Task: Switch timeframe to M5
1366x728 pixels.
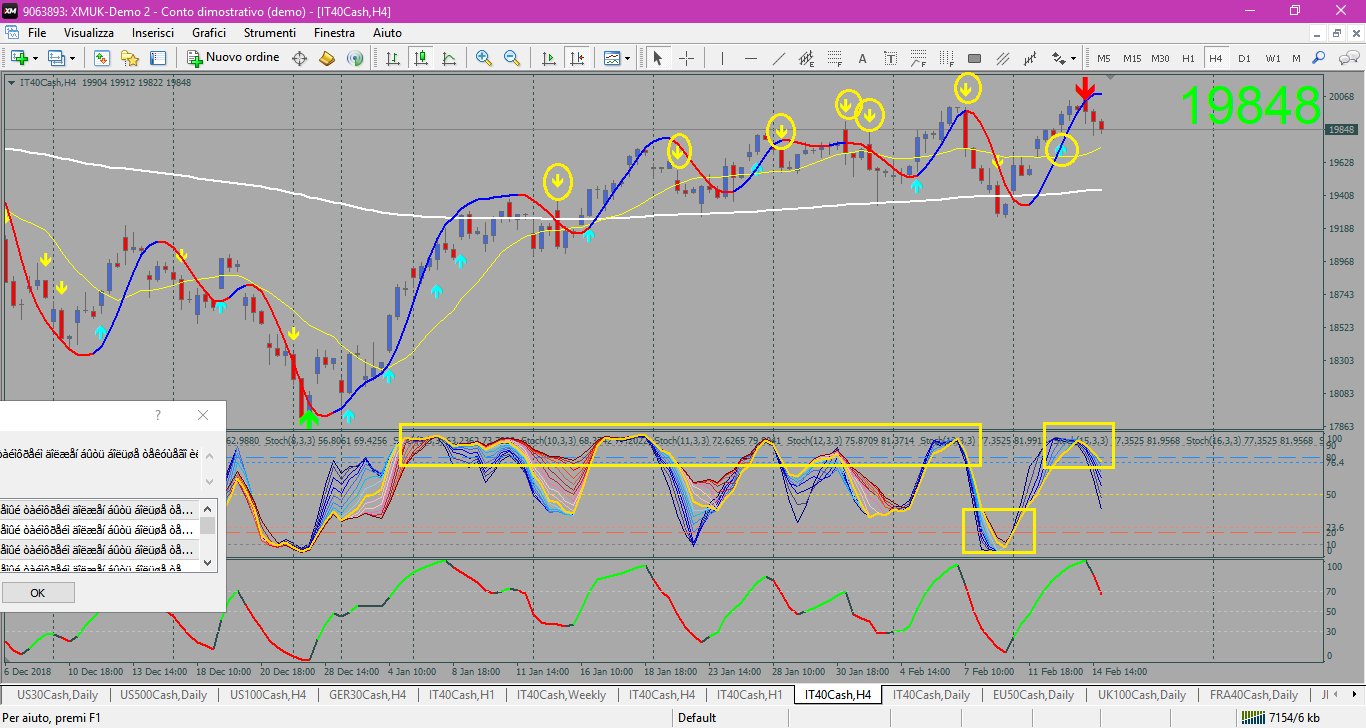Action: [x=1104, y=58]
